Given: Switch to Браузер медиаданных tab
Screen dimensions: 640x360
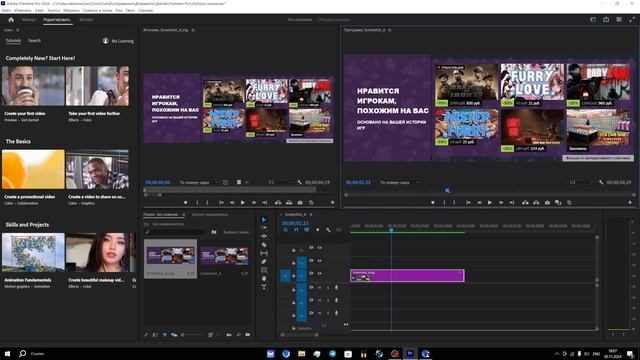Looking at the screenshot, I should (x=210, y=214).
